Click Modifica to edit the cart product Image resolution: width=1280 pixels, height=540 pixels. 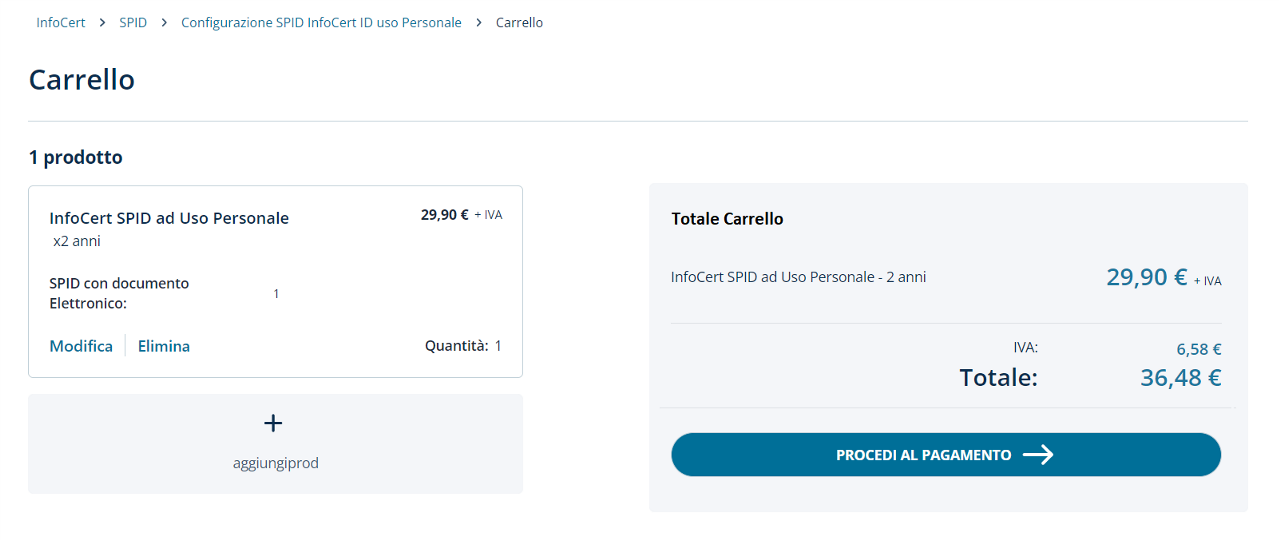click(x=81, y=346)
